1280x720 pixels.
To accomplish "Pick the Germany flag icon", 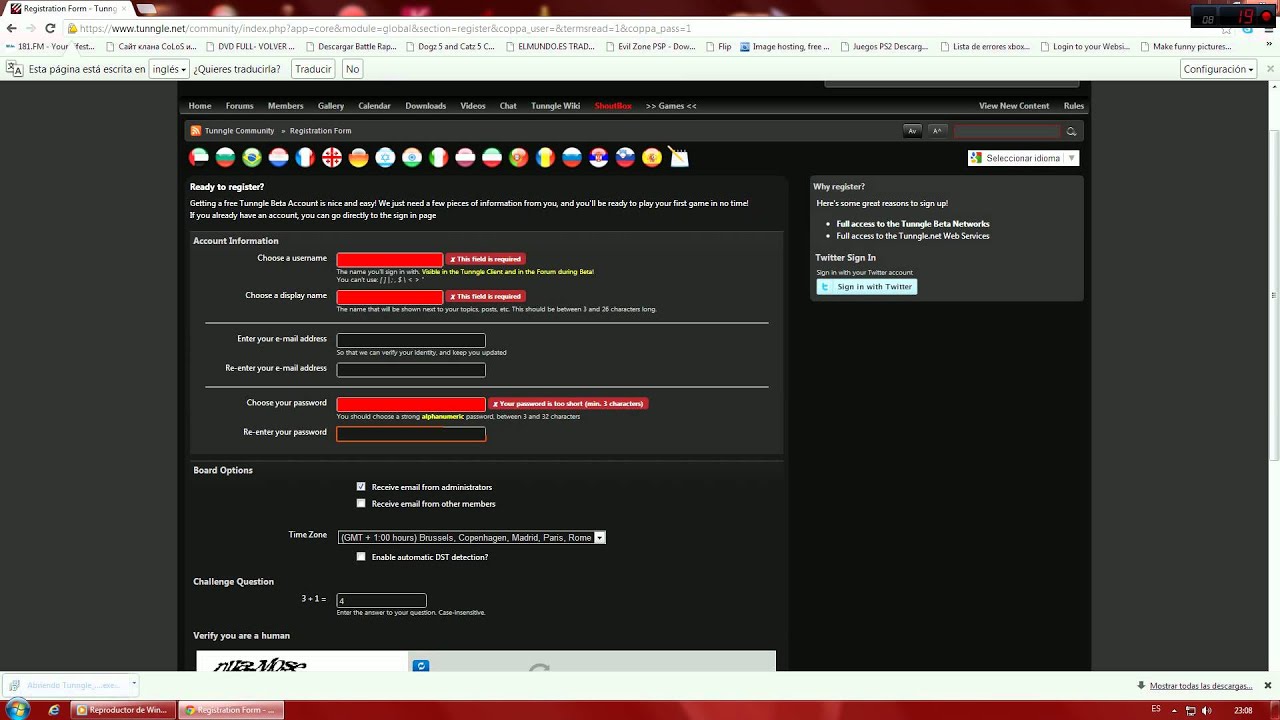I will coord(358,157).
